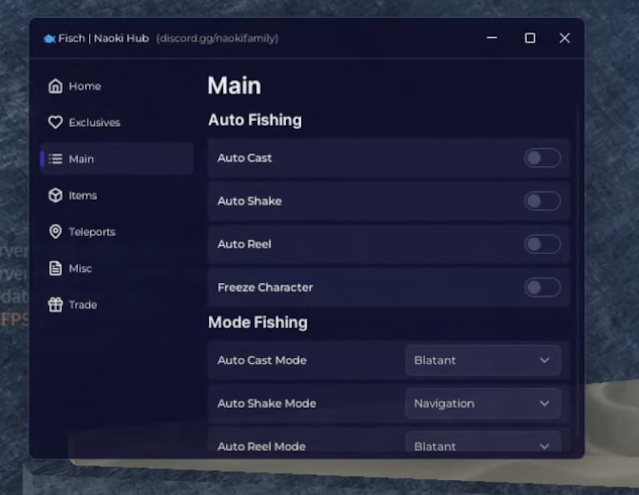This screenshot has width=639, height=495.
Task: Close the Naoki Hub window
Action: [x=564, y=38]
